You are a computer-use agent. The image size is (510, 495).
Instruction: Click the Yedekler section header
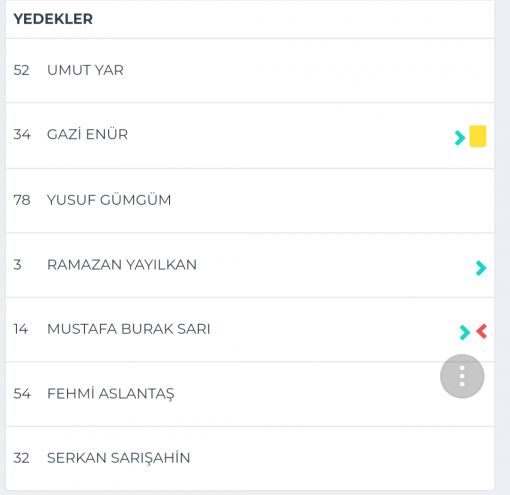(x=53, y=19)
